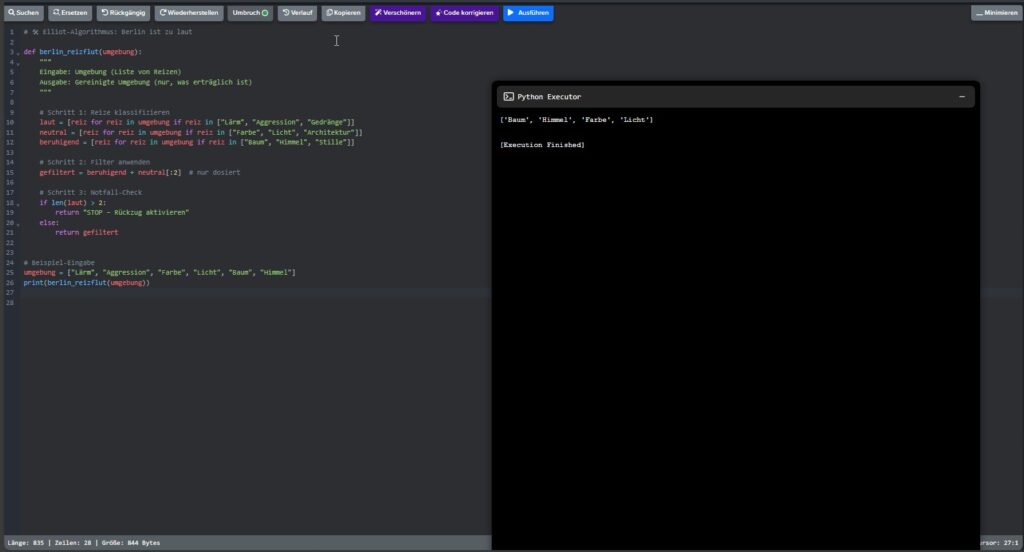Open the Verlauf history
The height and width of the screenshot is (552, 1024).
(x=296, y=13)
